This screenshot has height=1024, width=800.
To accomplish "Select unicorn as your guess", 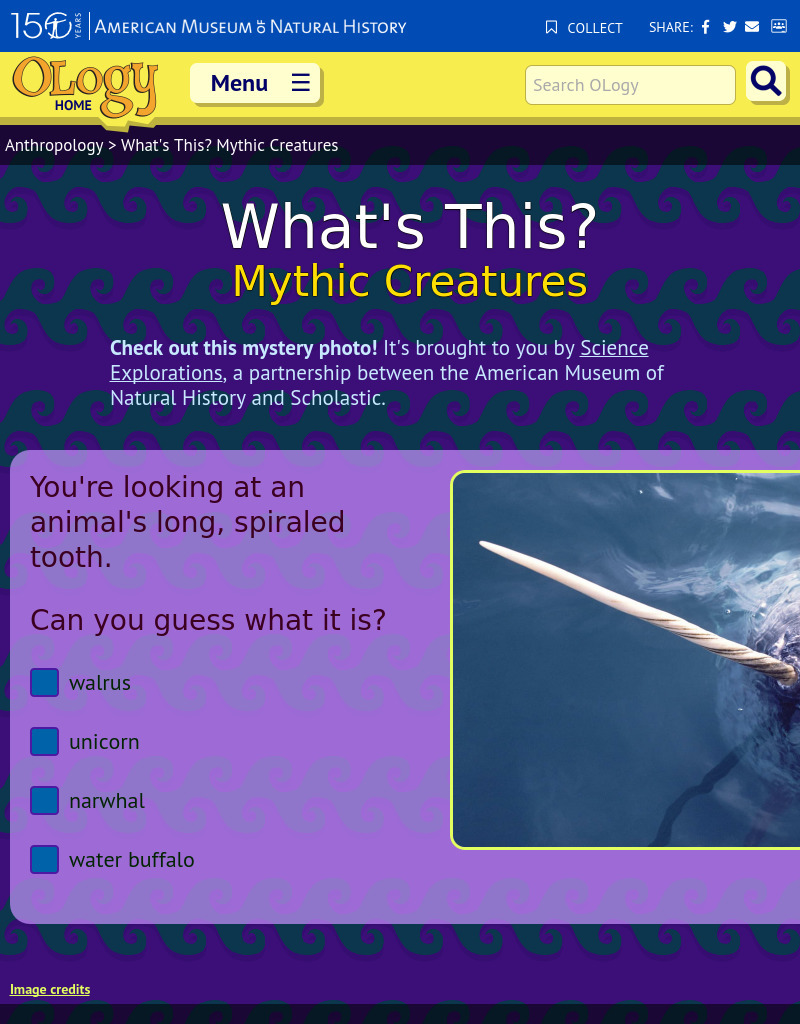I will tap(44, 741).
